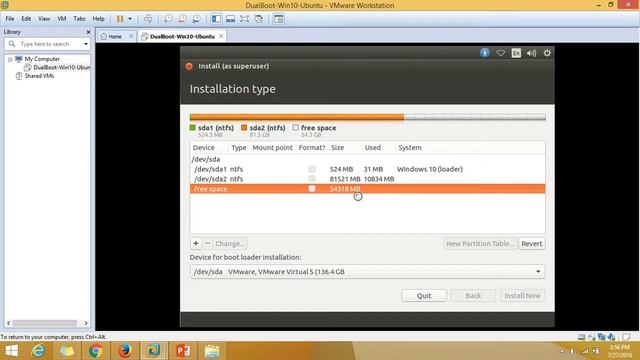Viewport: 640px width, 360px height.
Task: Click the orange sda2 segment in partition bar
Action: pyautogui.click(x=298, y=117)
